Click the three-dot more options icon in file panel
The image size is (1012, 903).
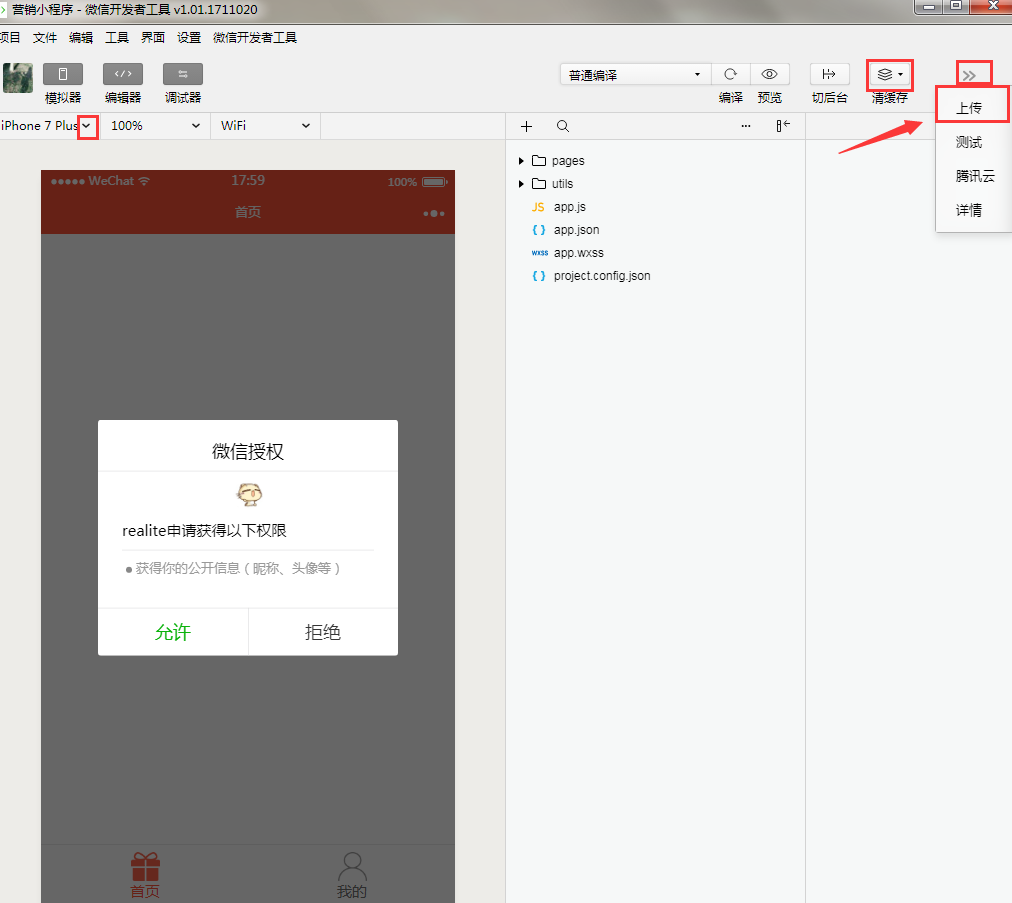746,127
